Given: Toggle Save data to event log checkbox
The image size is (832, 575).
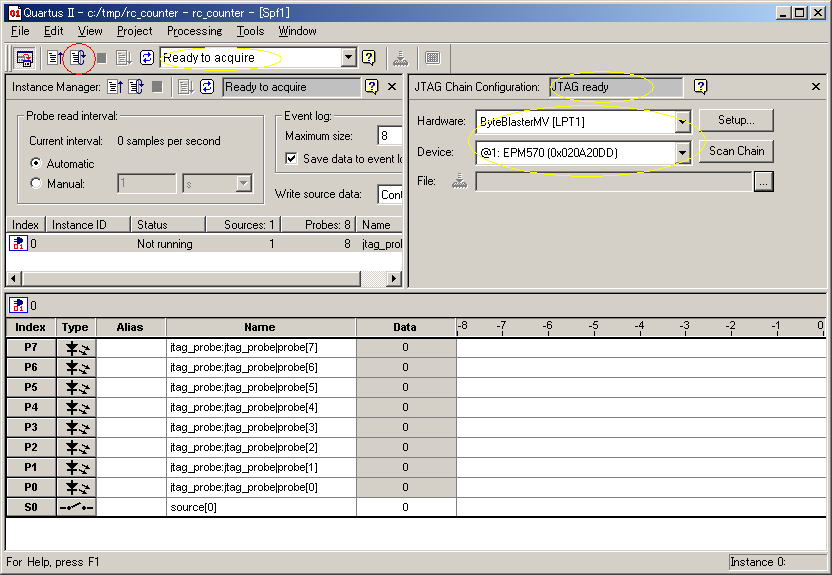Looking at the screenshot, I should click(291, 158).
